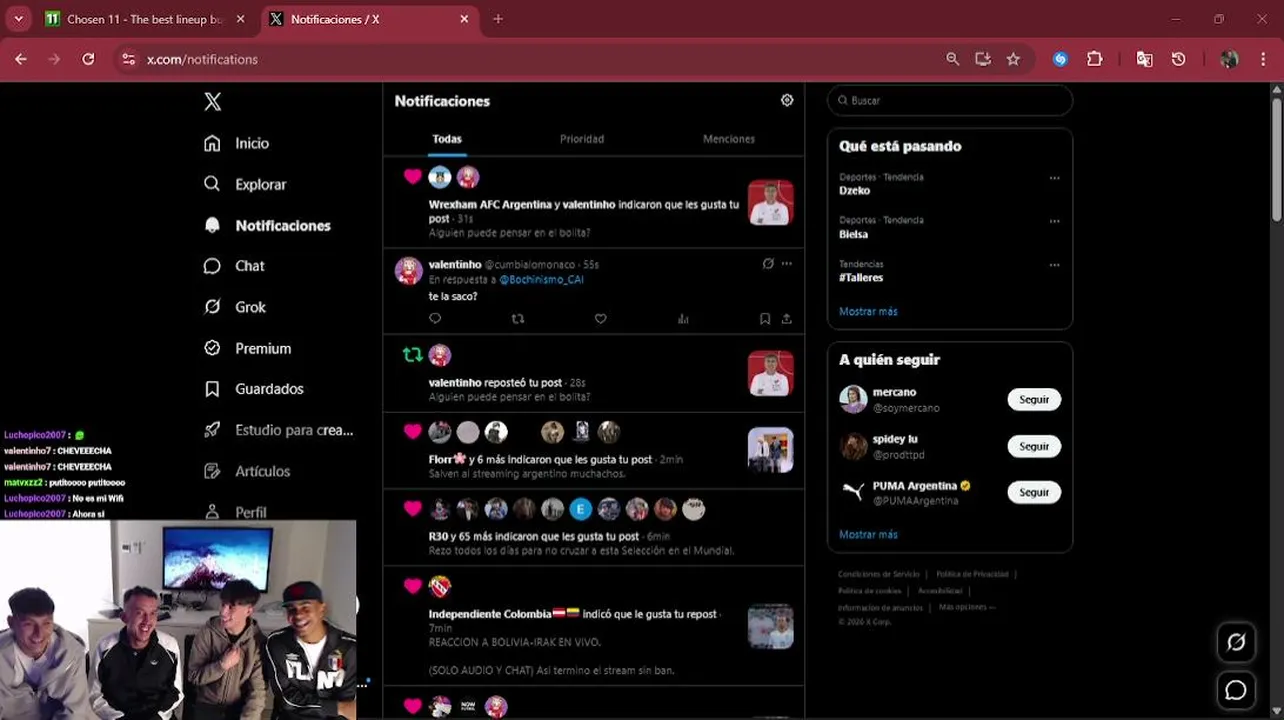Screen dimensions: 1284x720
Task: Open notifications settings gear
Action: coord(787,100)
